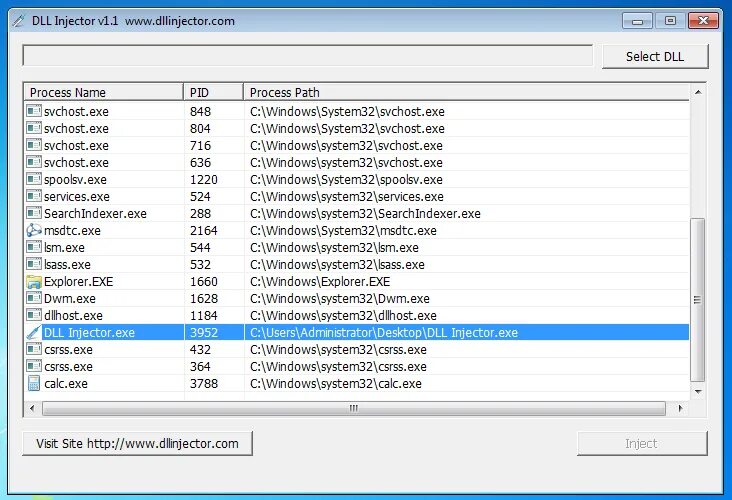Close the DLL Injector window
Image resolution: width=732 pixels, height=500 pixels.
[704, 21]
